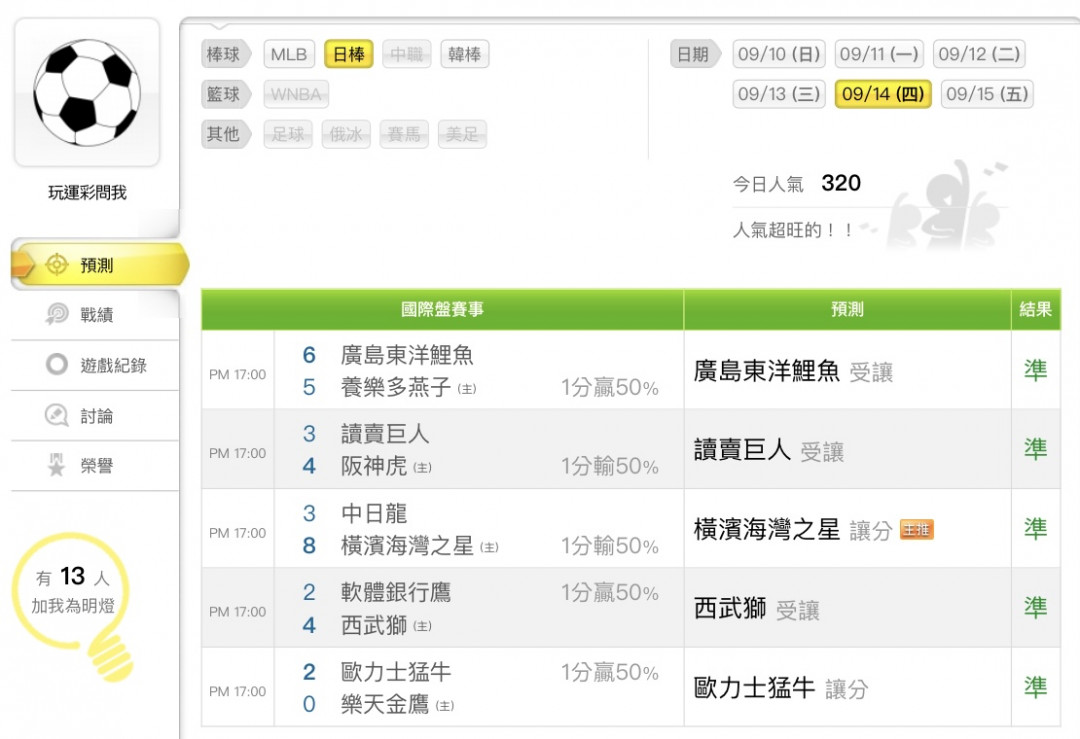Click the 人氣超旺的 status text
The image size is (1080, 739).
click(x=793, y=230)
